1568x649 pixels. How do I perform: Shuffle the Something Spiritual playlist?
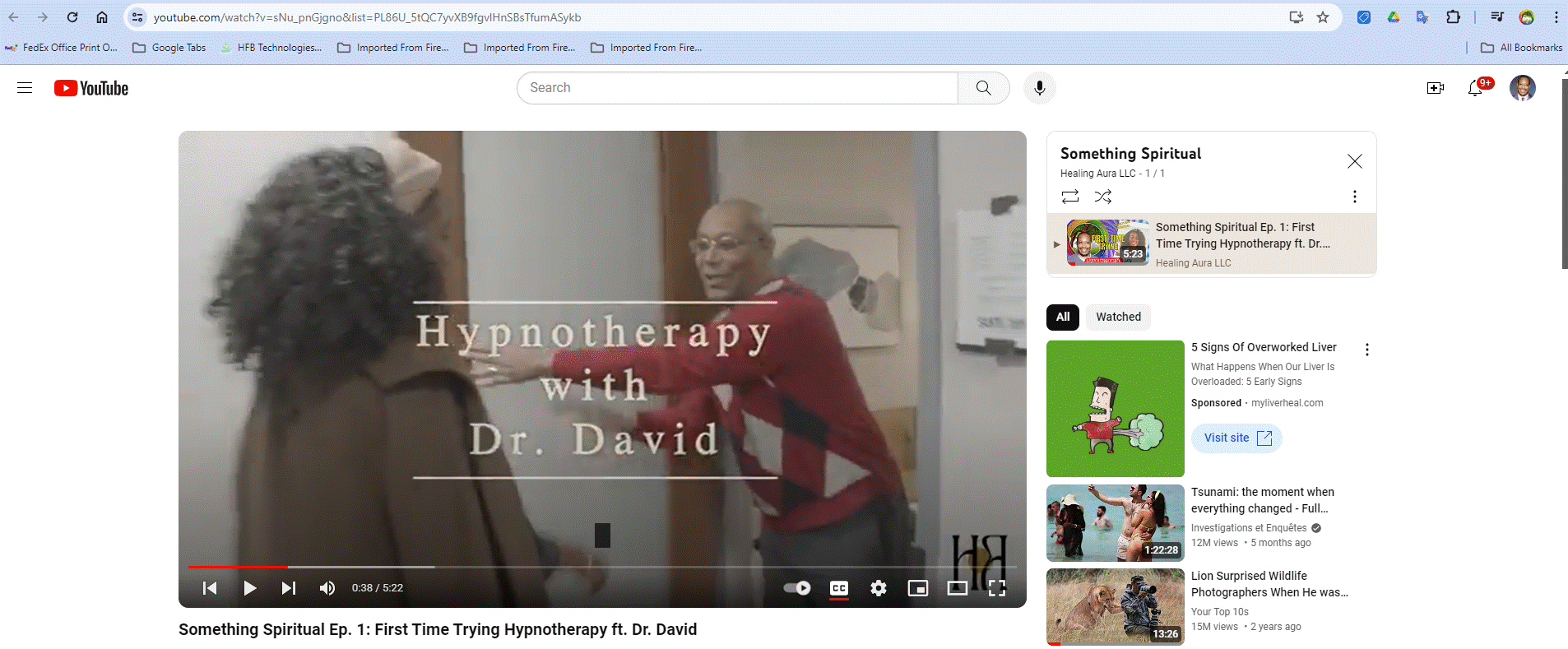(1103, 197)
